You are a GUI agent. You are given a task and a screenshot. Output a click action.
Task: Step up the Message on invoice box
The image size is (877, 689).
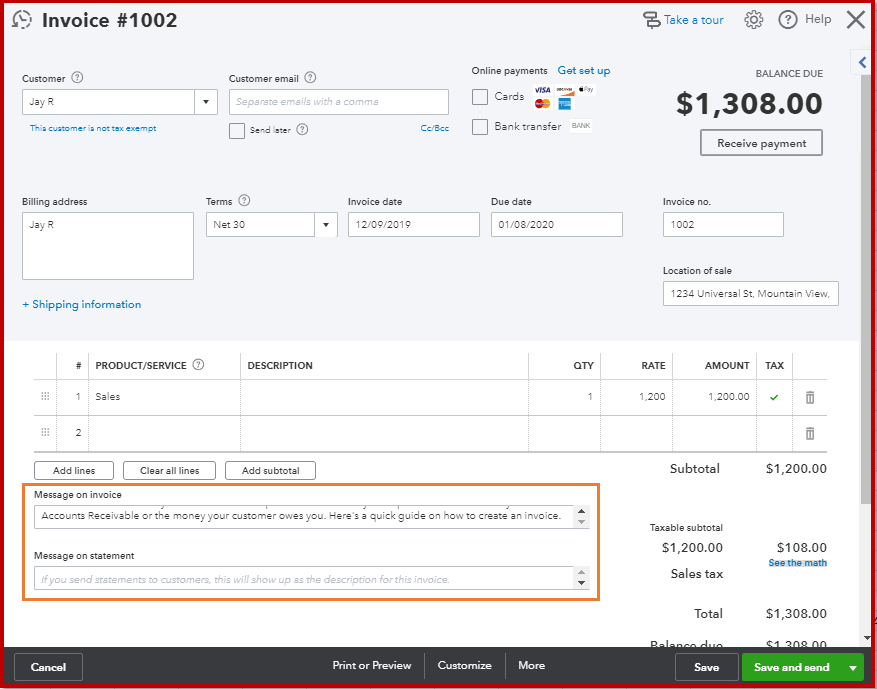(x=582, y=511)
